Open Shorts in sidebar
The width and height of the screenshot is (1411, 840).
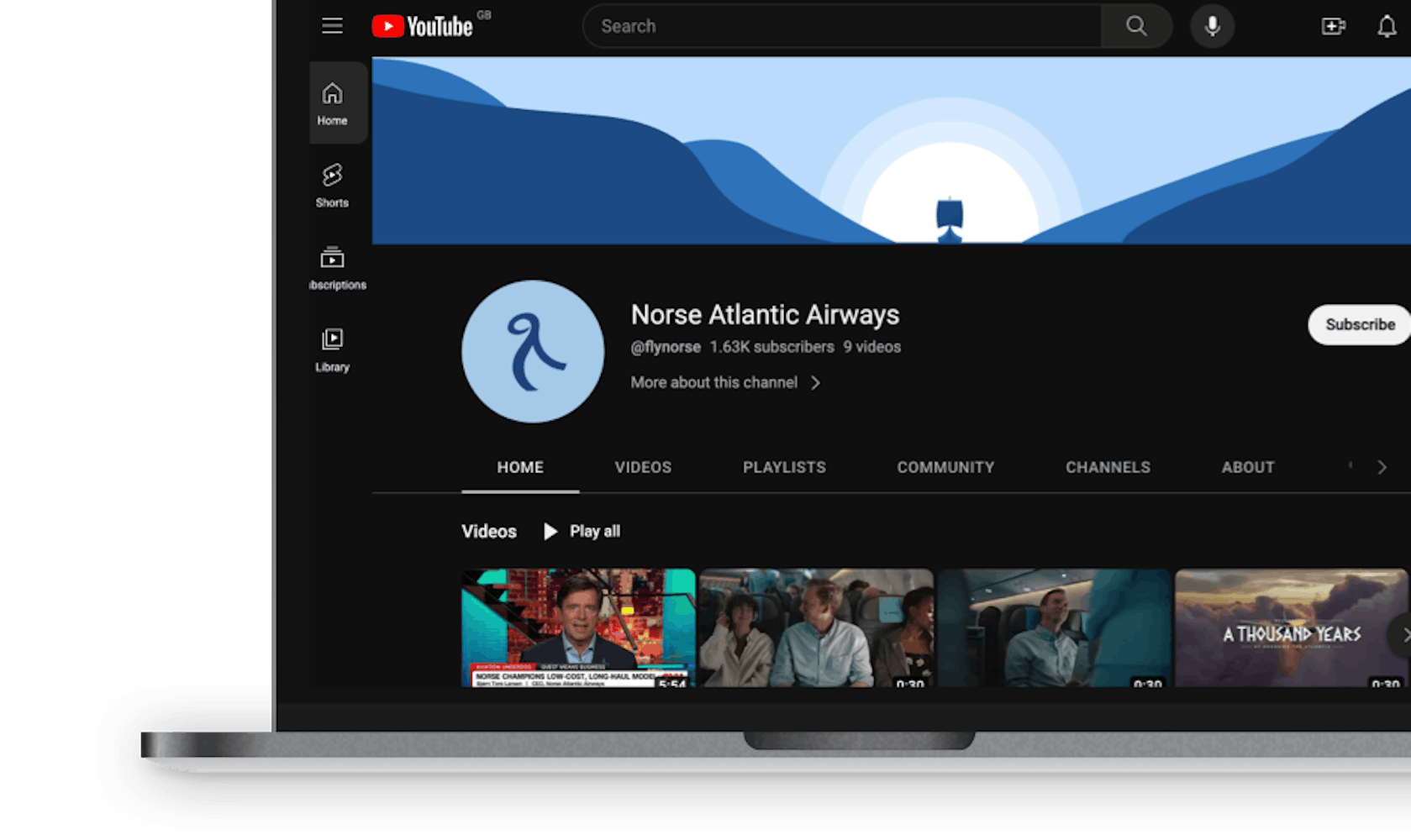click(332, 186)
